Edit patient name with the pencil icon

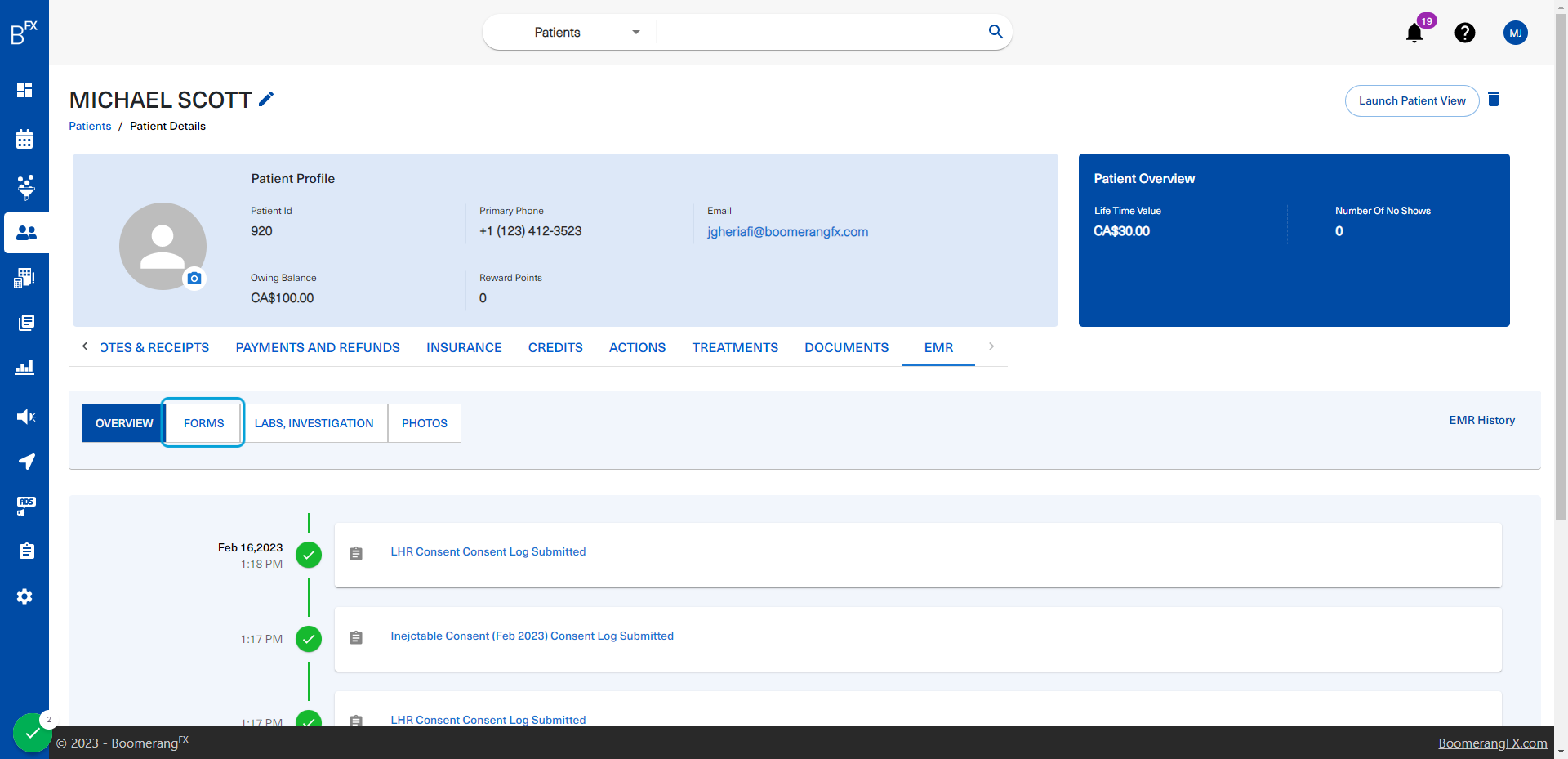click(x=266, y=99)
